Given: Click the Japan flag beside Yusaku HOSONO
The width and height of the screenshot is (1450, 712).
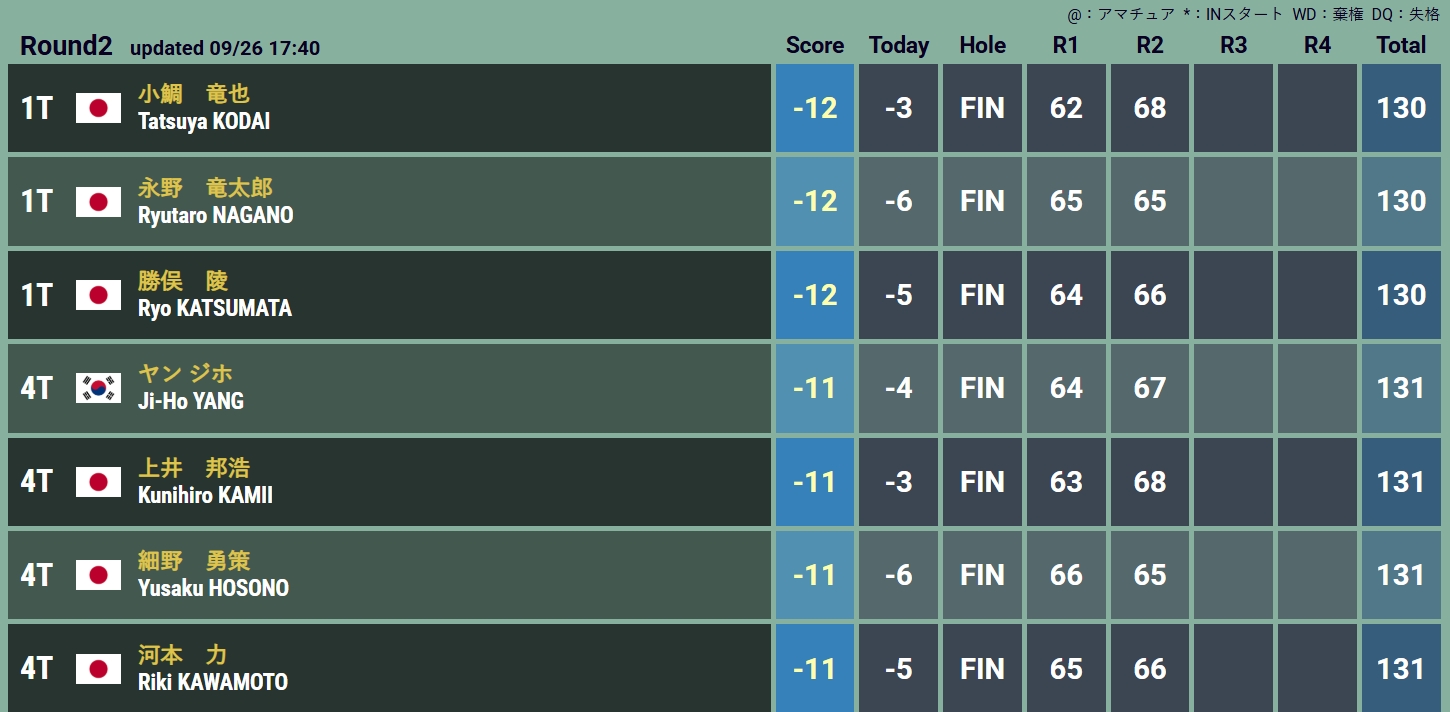Looking at the screenshot, I should pyautogui.click(x=98, y=575).
